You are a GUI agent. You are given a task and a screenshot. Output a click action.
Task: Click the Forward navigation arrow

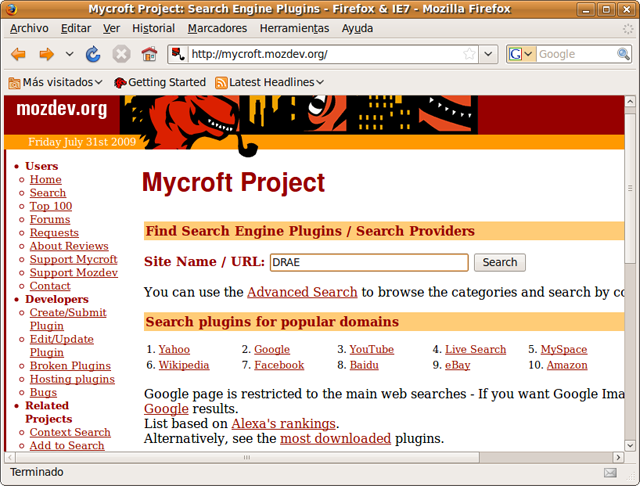click(46, 54)
